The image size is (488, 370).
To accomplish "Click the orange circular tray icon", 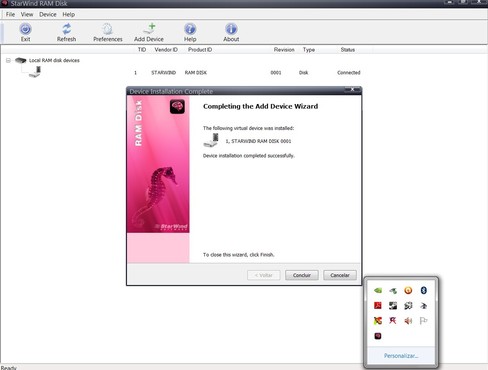I will click(408, 290).
